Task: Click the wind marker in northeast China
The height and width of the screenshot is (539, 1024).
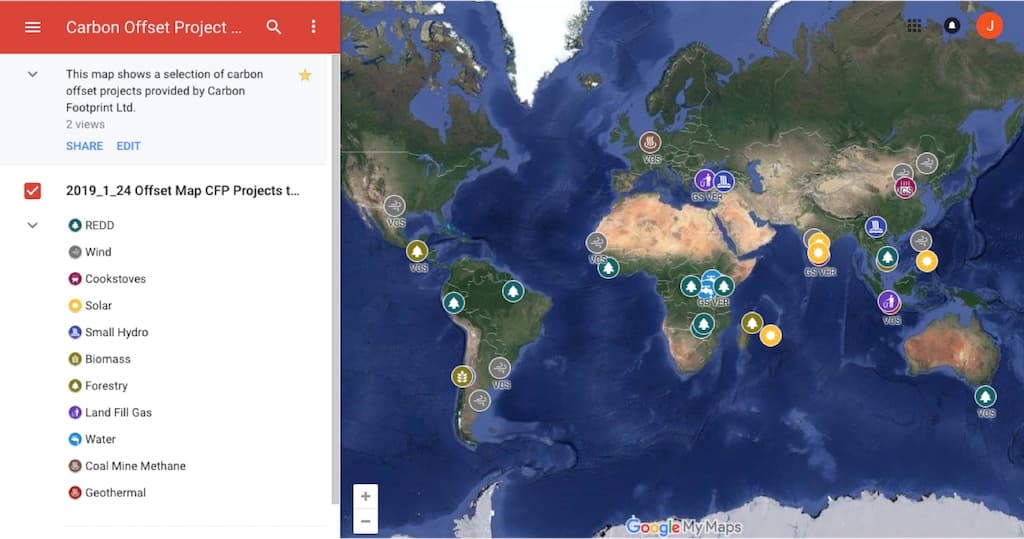Action: tap(927, 163)
